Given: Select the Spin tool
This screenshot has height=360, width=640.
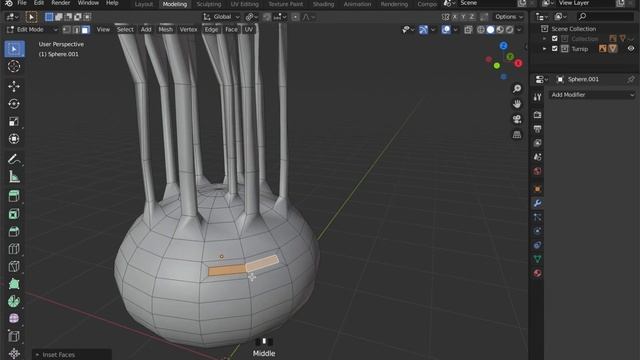Looking at the screenshot, I should point(14,301).
